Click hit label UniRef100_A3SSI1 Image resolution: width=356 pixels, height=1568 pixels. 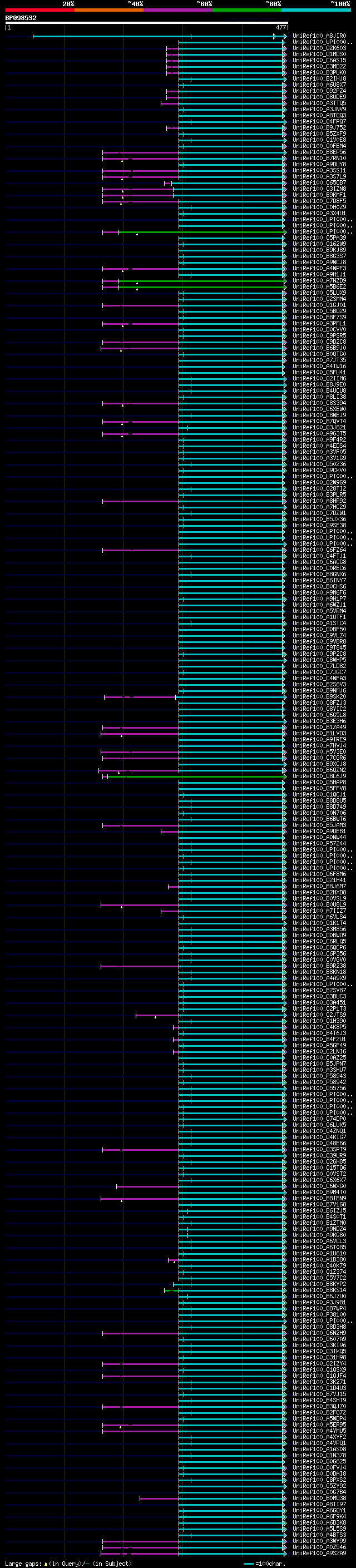click(319, 170)
